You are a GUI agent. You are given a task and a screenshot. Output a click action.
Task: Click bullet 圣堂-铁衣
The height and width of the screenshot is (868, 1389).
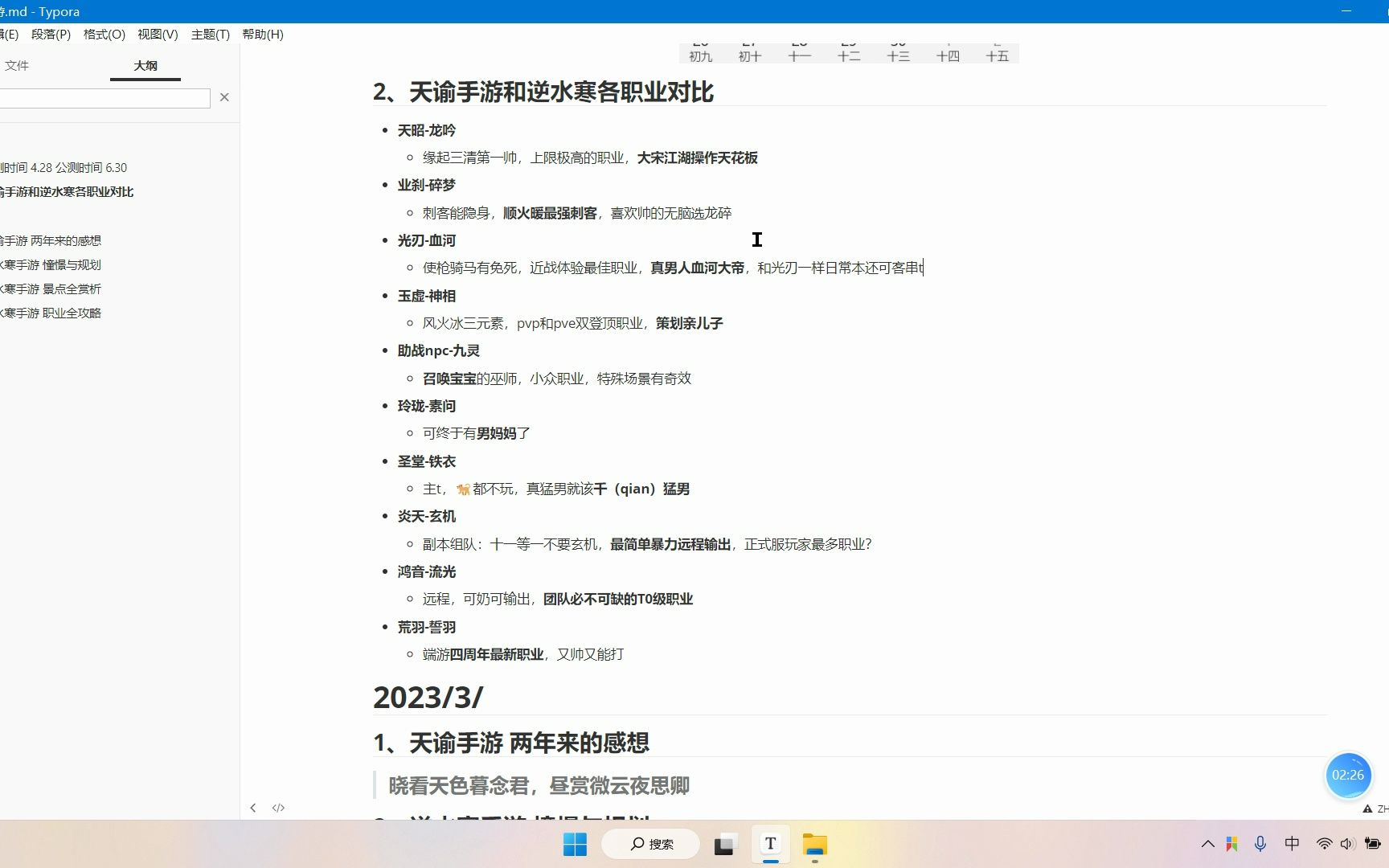point(426,461)
